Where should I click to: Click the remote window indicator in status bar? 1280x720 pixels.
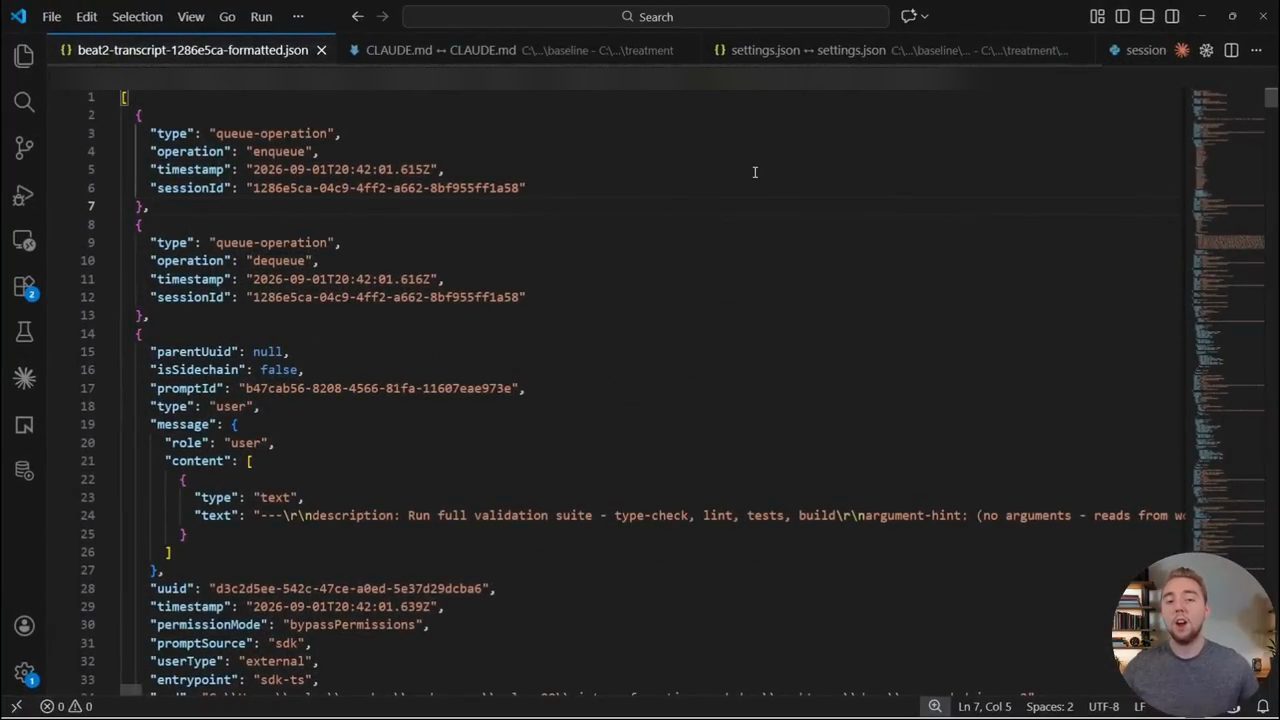(16, 706)
